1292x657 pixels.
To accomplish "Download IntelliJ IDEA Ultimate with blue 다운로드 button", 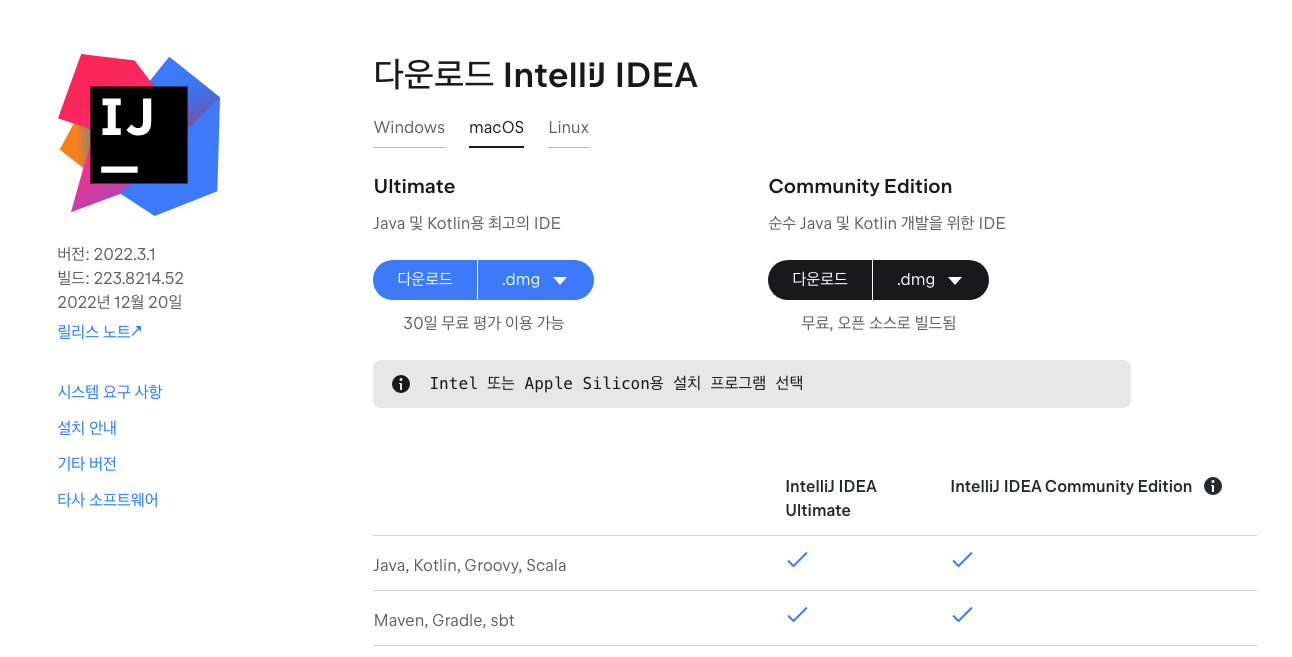I will 425,280.
